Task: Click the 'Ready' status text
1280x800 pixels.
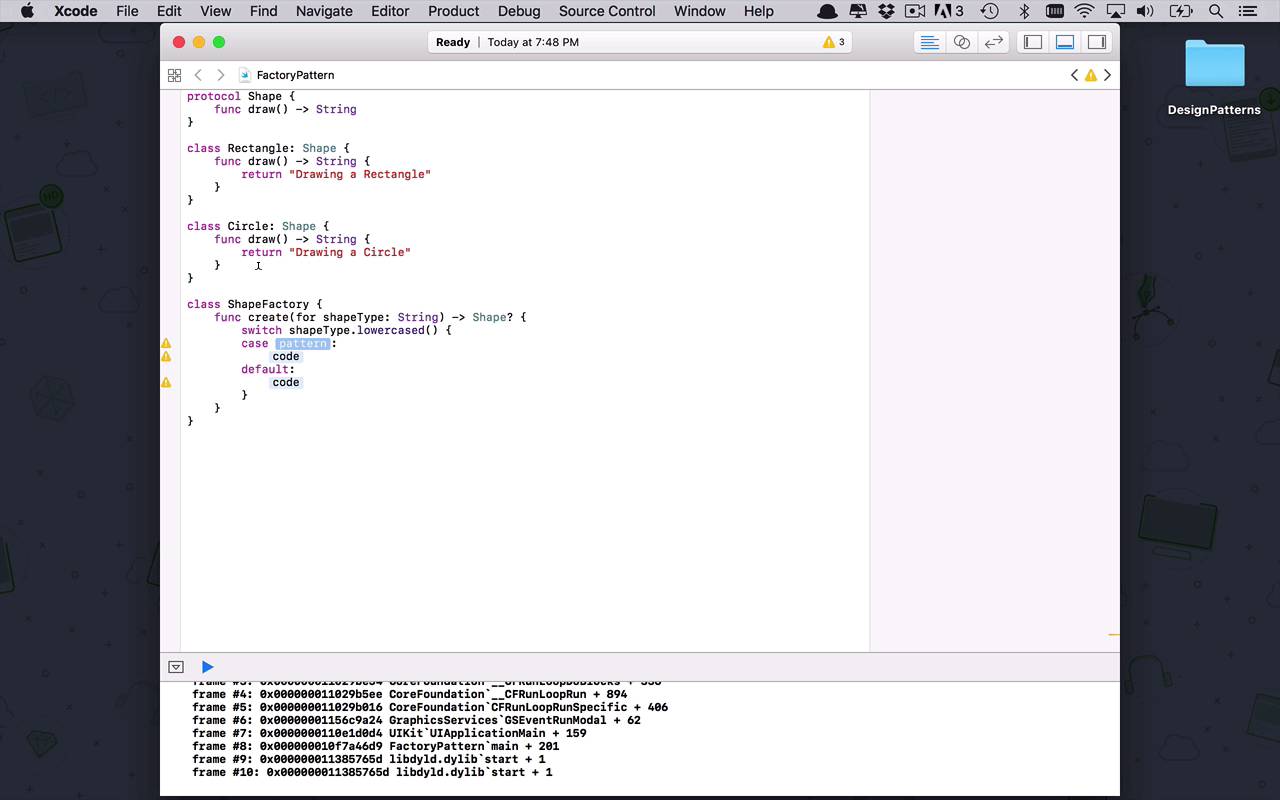Action: [453, 42]
